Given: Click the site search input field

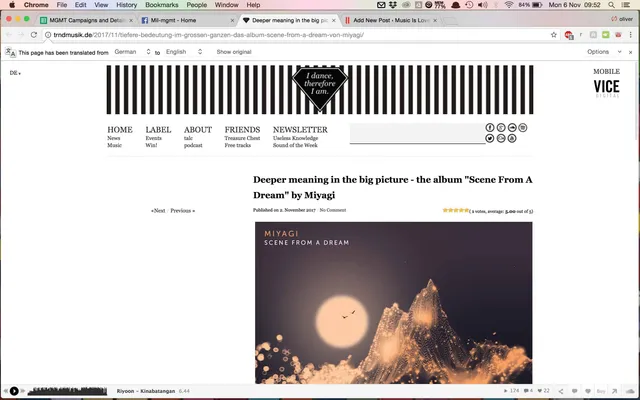Looking at the screenshot, I should tap(417, 133).
